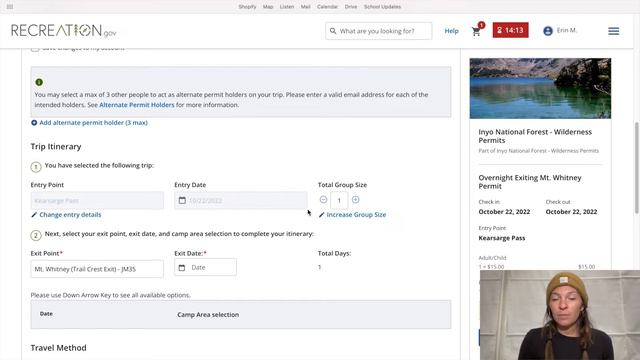Click the green info icon in notice
Image resolution: width=640 pixels, height=360 pixels.
(39, 82)
